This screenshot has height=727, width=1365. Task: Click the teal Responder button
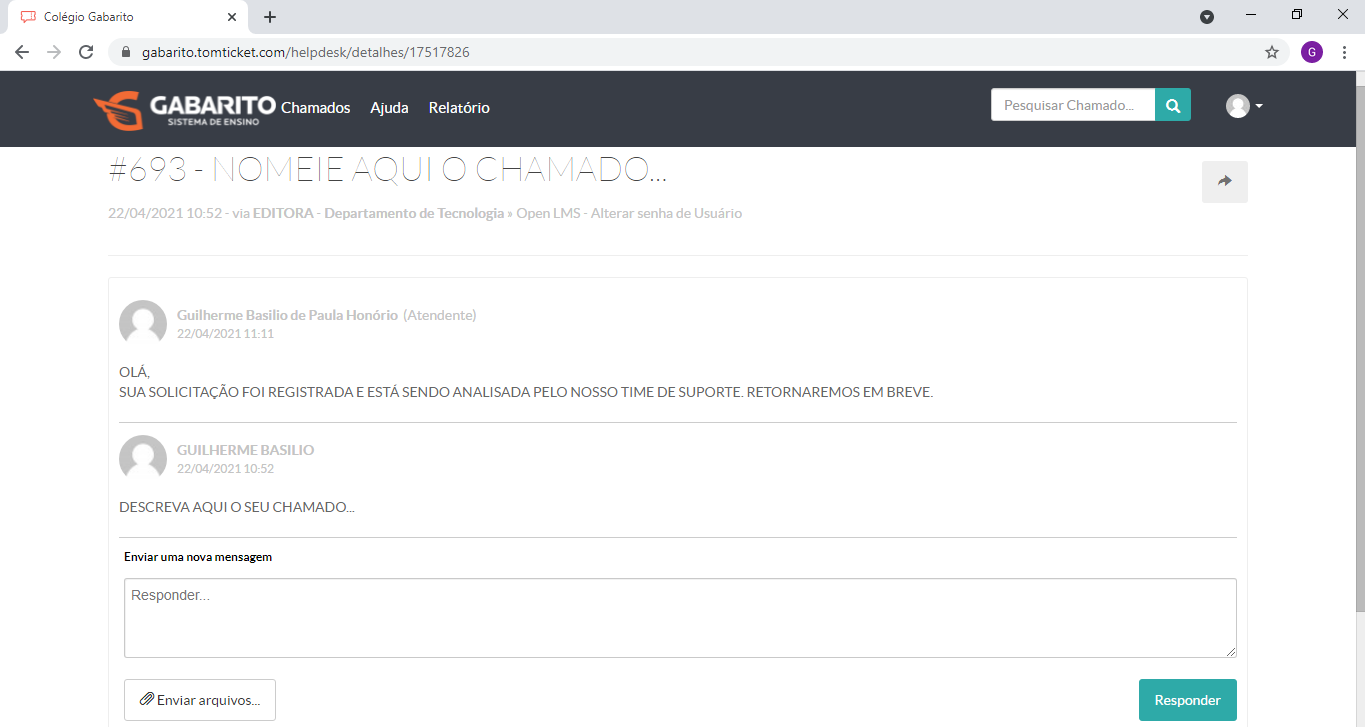point(1187,700)
